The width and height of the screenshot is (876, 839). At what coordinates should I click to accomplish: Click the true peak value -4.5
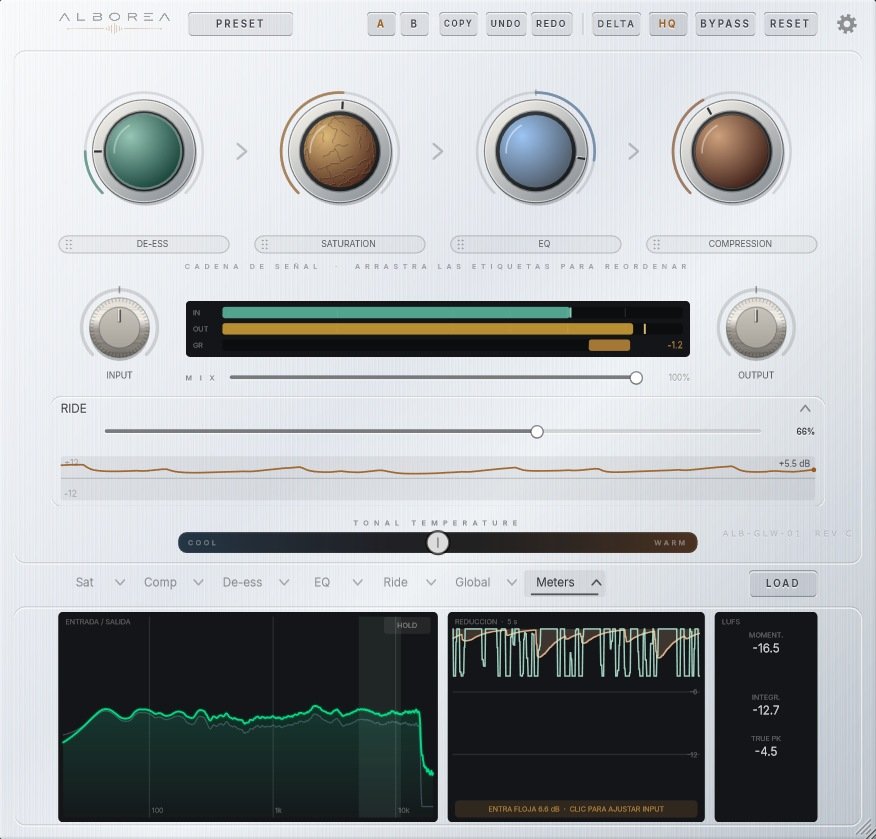[766, 751]
